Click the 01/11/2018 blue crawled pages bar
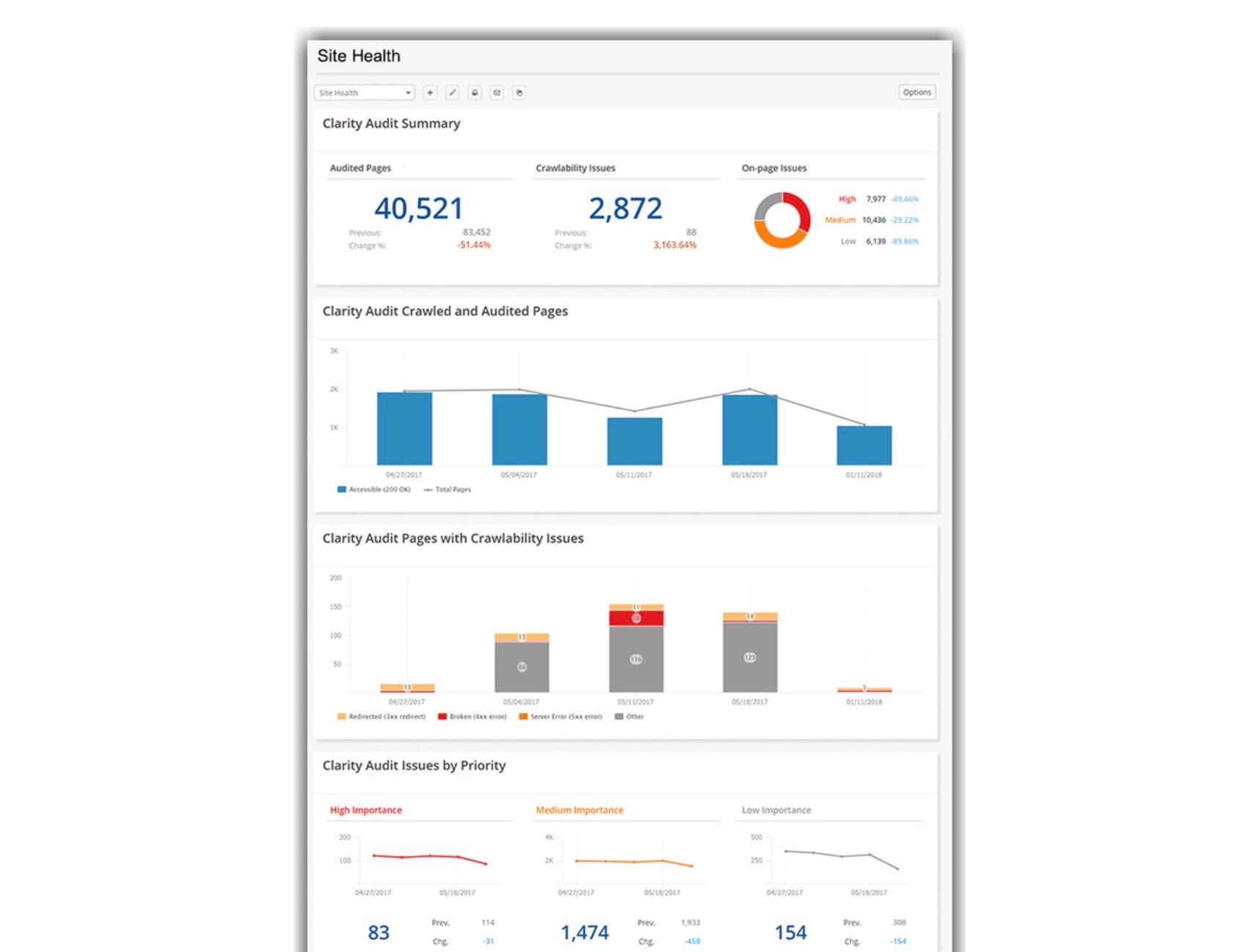The width and height of the screenshot is (1254, 952). pyautogui.click(x=864, y=445)
